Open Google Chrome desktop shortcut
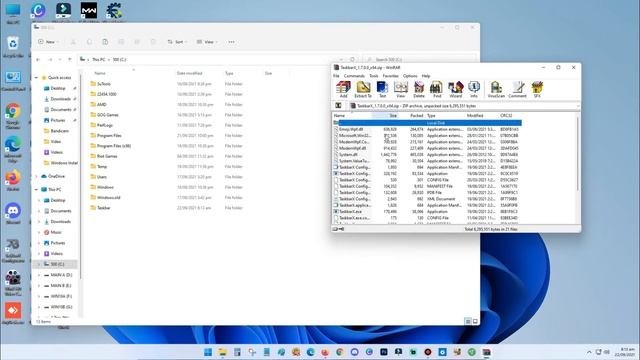Viewport: 640px width, 360px height. [x=13, y=116]
